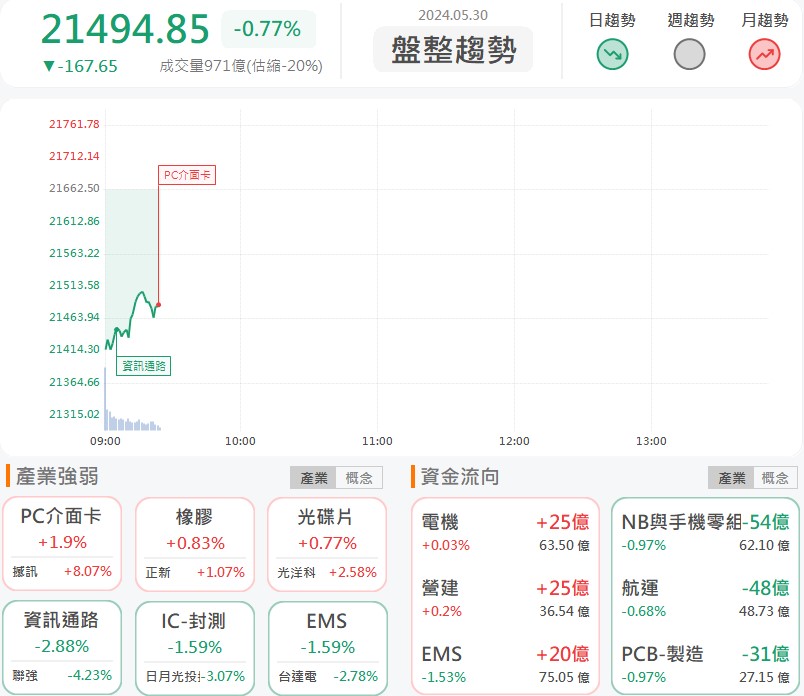
Task: Click the 成交量971億 volume text
Action: tap(241, 66)
